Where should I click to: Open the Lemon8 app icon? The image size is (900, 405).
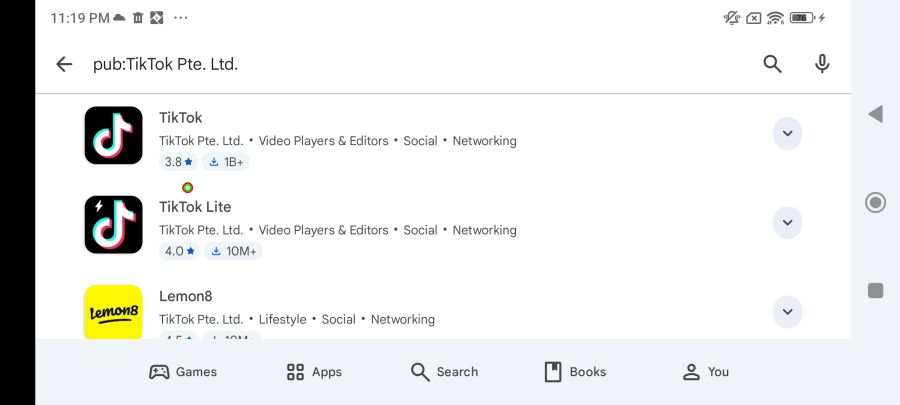point(113,312)
